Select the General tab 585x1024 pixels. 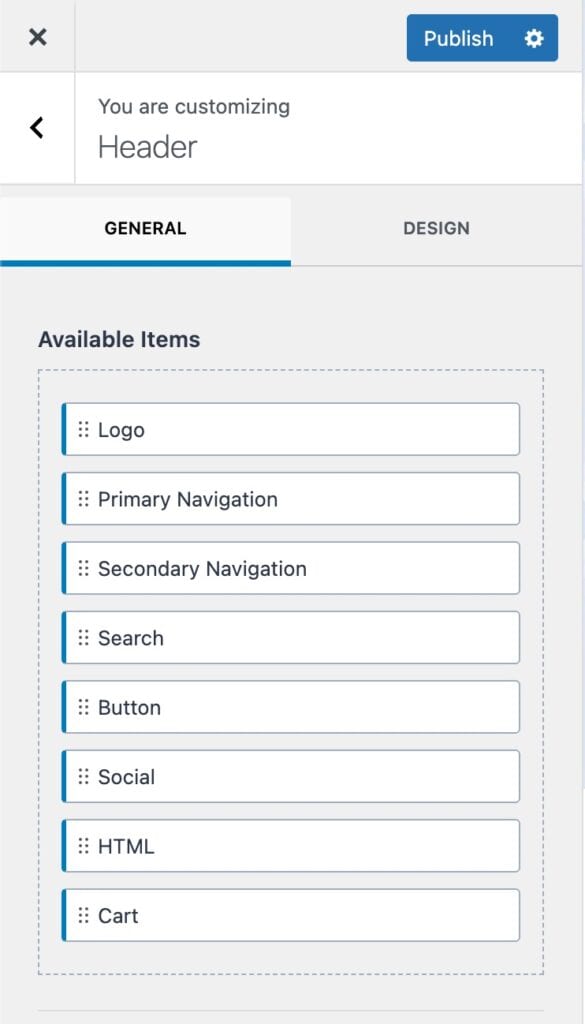pyautogui.click(x=144, y=228)
